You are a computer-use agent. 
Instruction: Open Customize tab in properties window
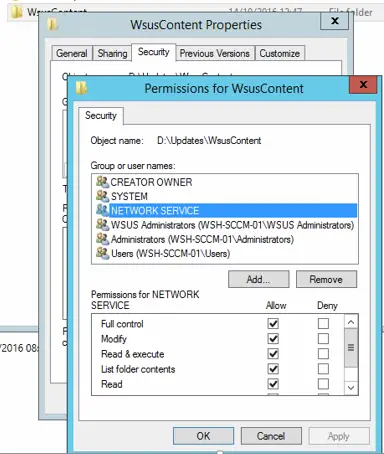(280, 53)
